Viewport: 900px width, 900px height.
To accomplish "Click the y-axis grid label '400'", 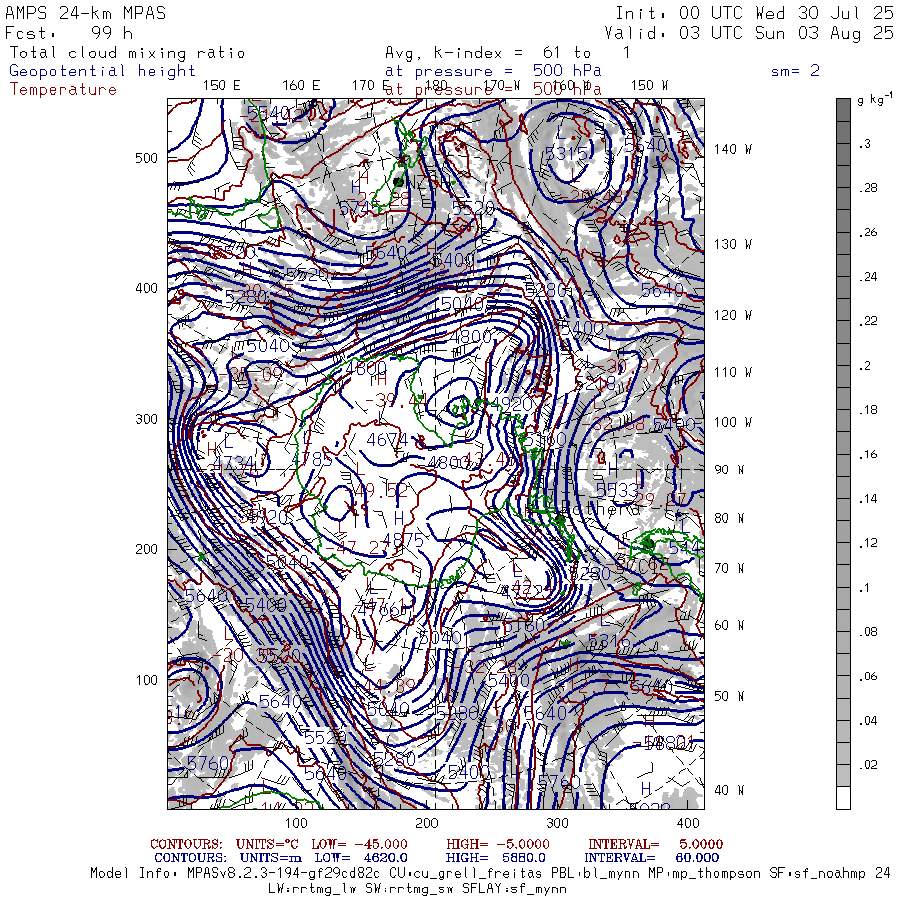I will point(146,288).
